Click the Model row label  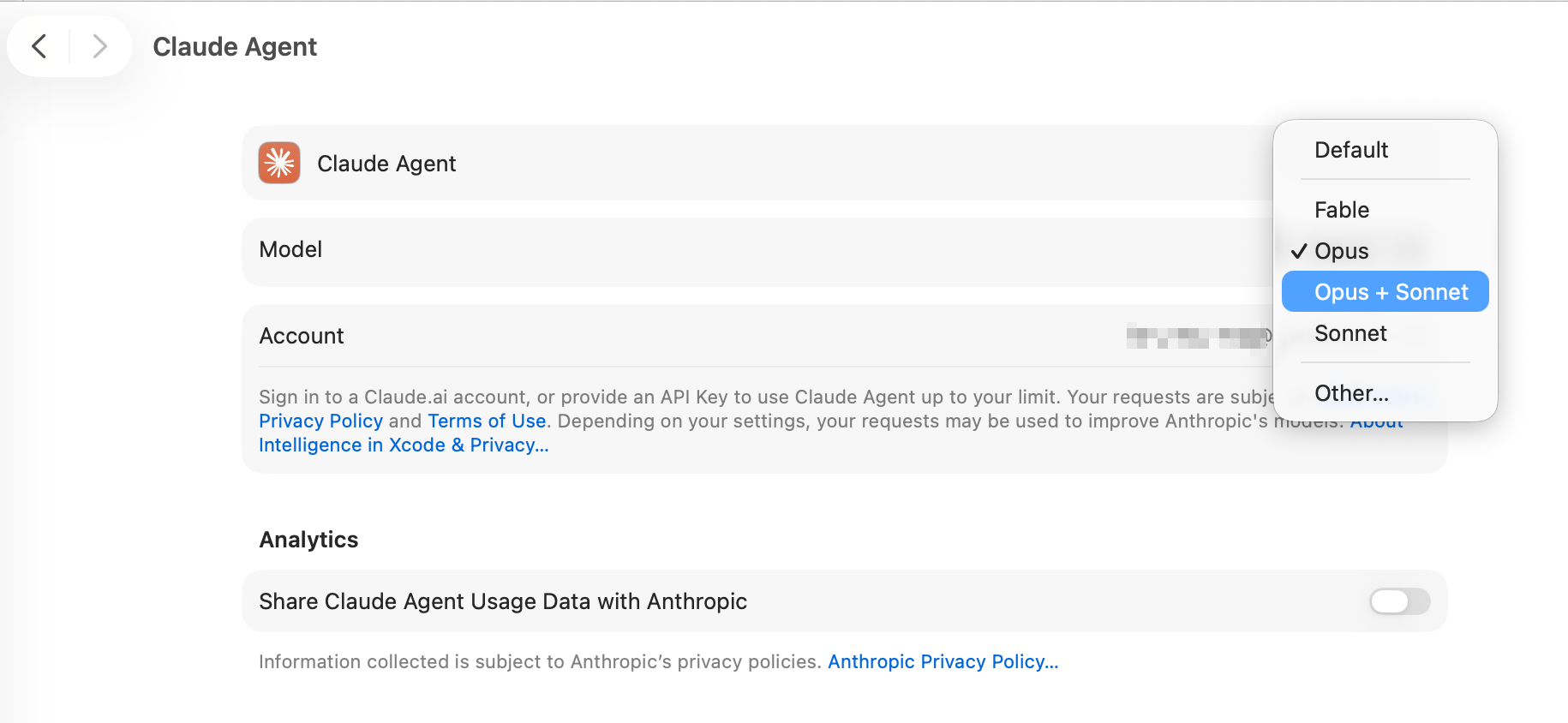click(290, 249)
